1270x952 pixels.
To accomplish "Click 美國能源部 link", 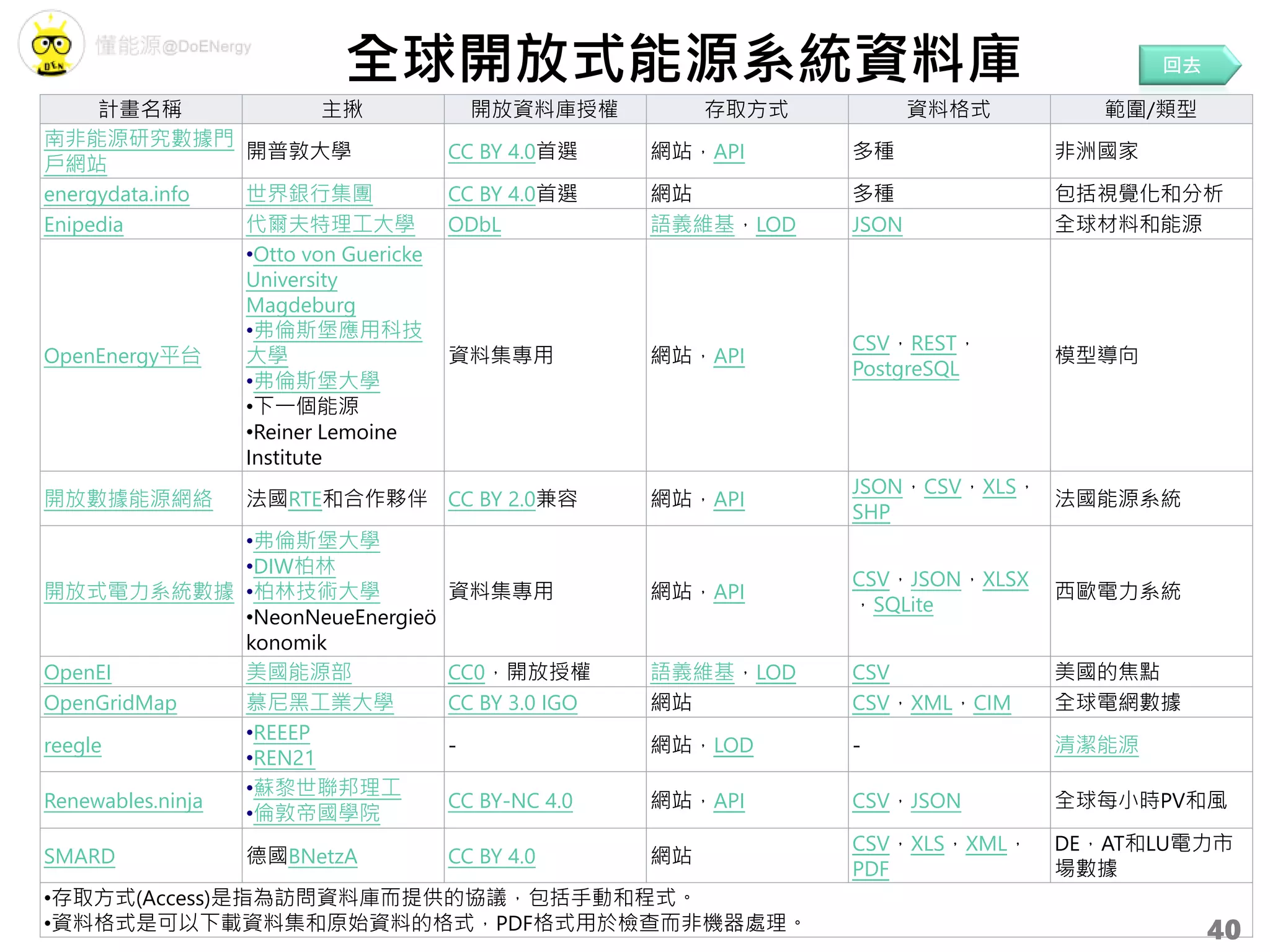I will pos(299,672).
